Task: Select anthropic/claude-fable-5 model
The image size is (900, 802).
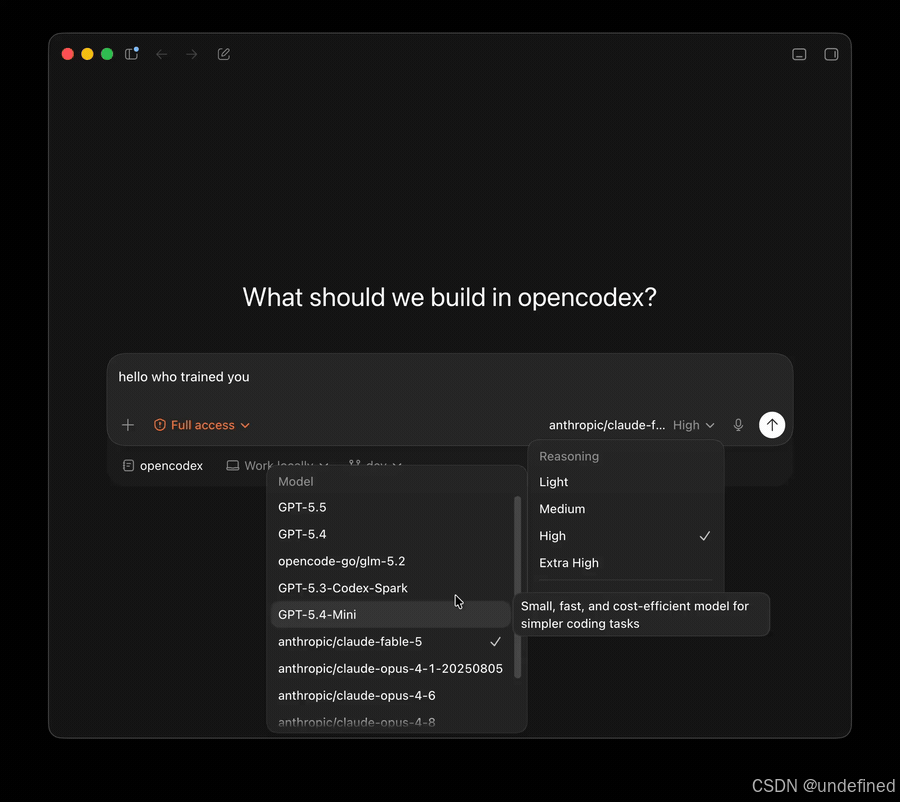Action: [390, 641]
